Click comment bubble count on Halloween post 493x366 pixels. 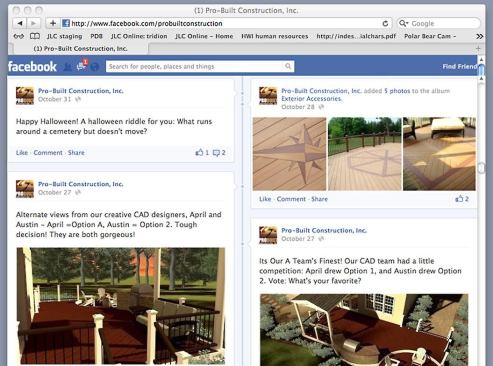click(x=219, y=153)
